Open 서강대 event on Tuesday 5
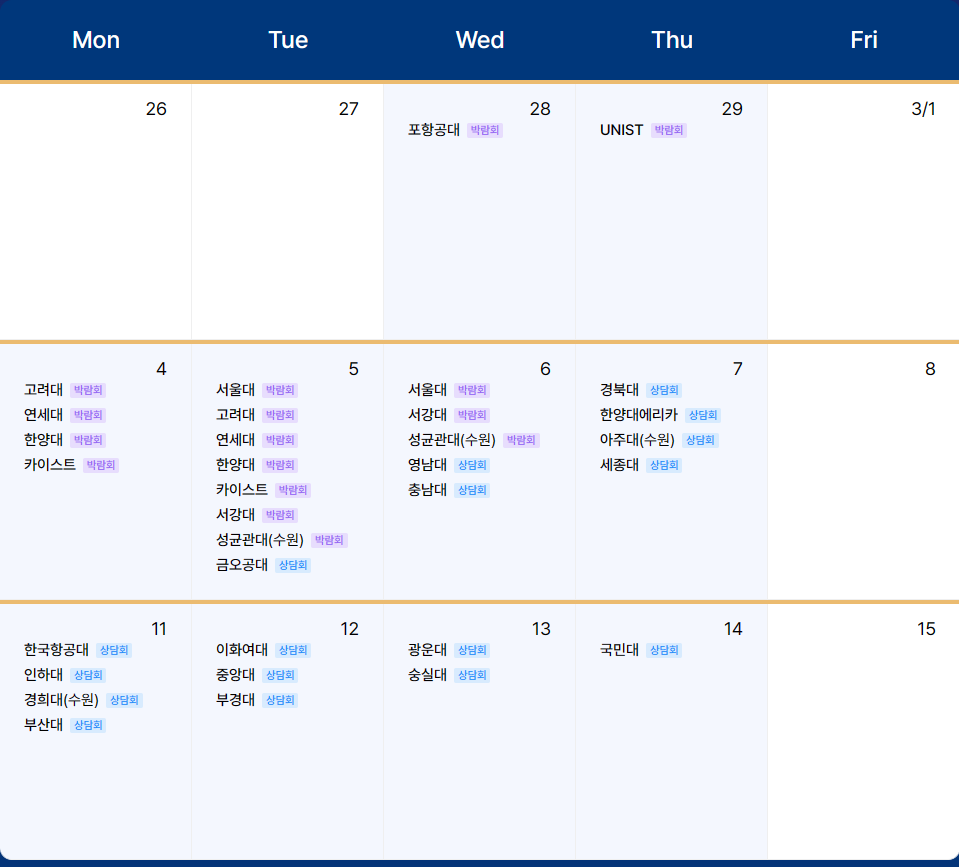 click(235, 515)
